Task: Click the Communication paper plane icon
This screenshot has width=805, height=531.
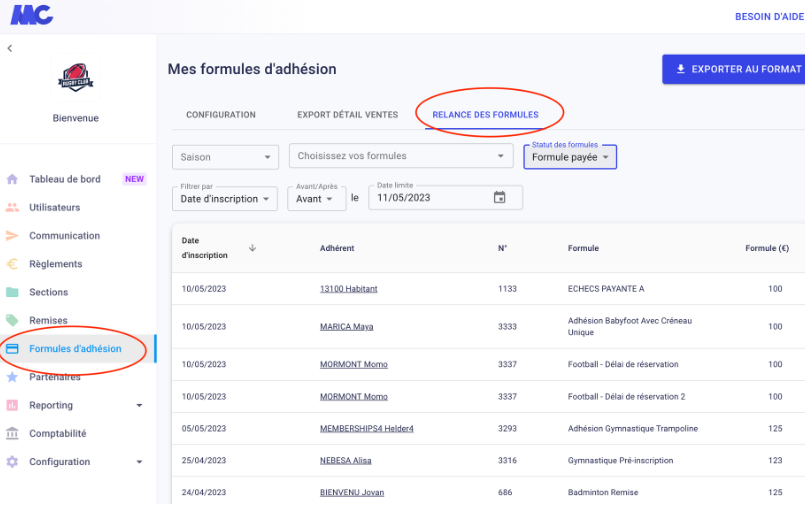Action: pyautogui.click(x=12, y=236)
